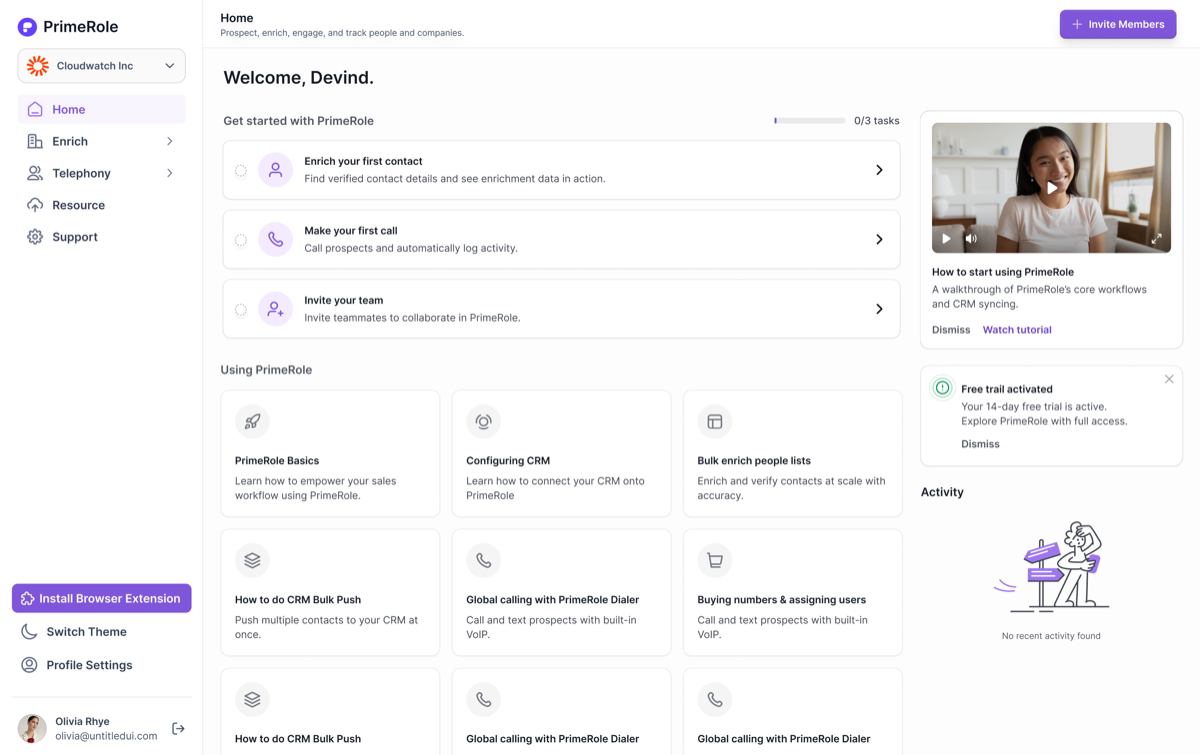Image resolution: width=1200 pixels, height=755 pixels.
Task: Open Make your first call arrow
Action: tap(879, 239)
